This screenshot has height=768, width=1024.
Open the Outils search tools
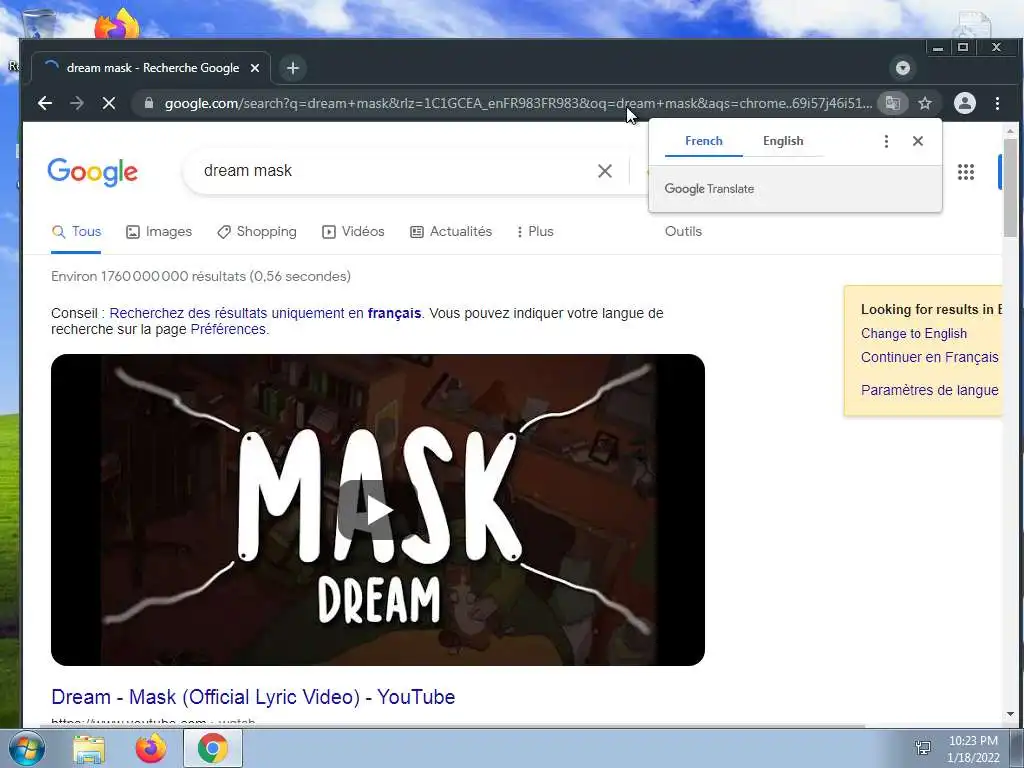click(x=683, y=232)
